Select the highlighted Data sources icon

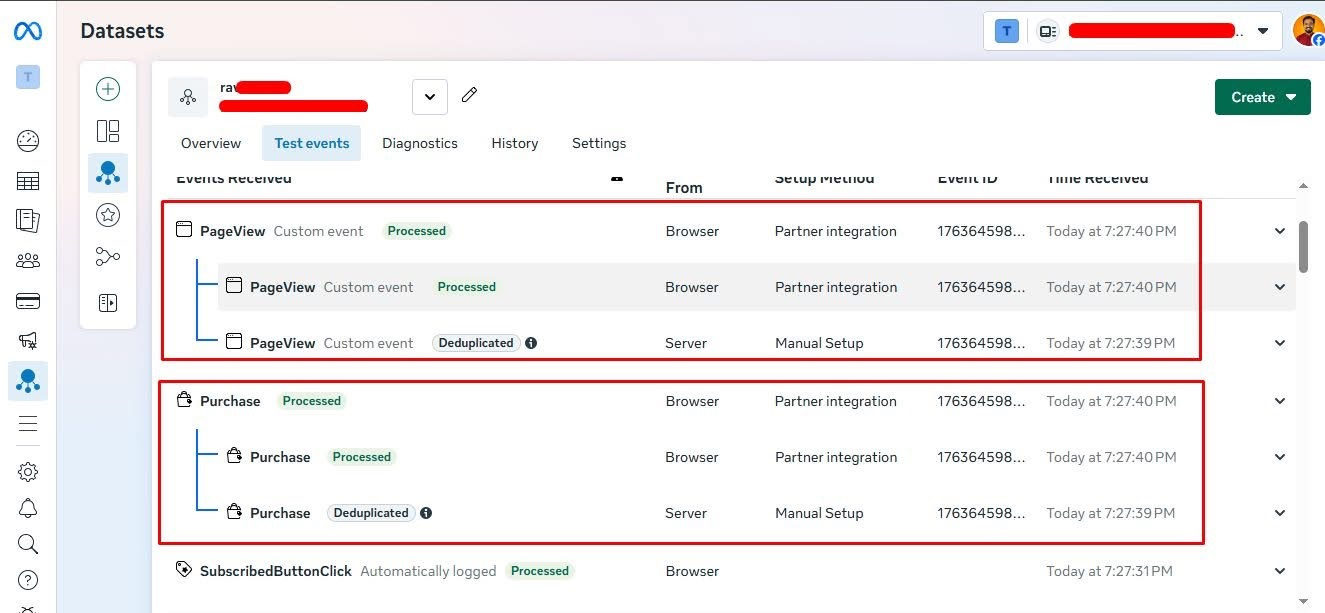[x=108, y=173]
